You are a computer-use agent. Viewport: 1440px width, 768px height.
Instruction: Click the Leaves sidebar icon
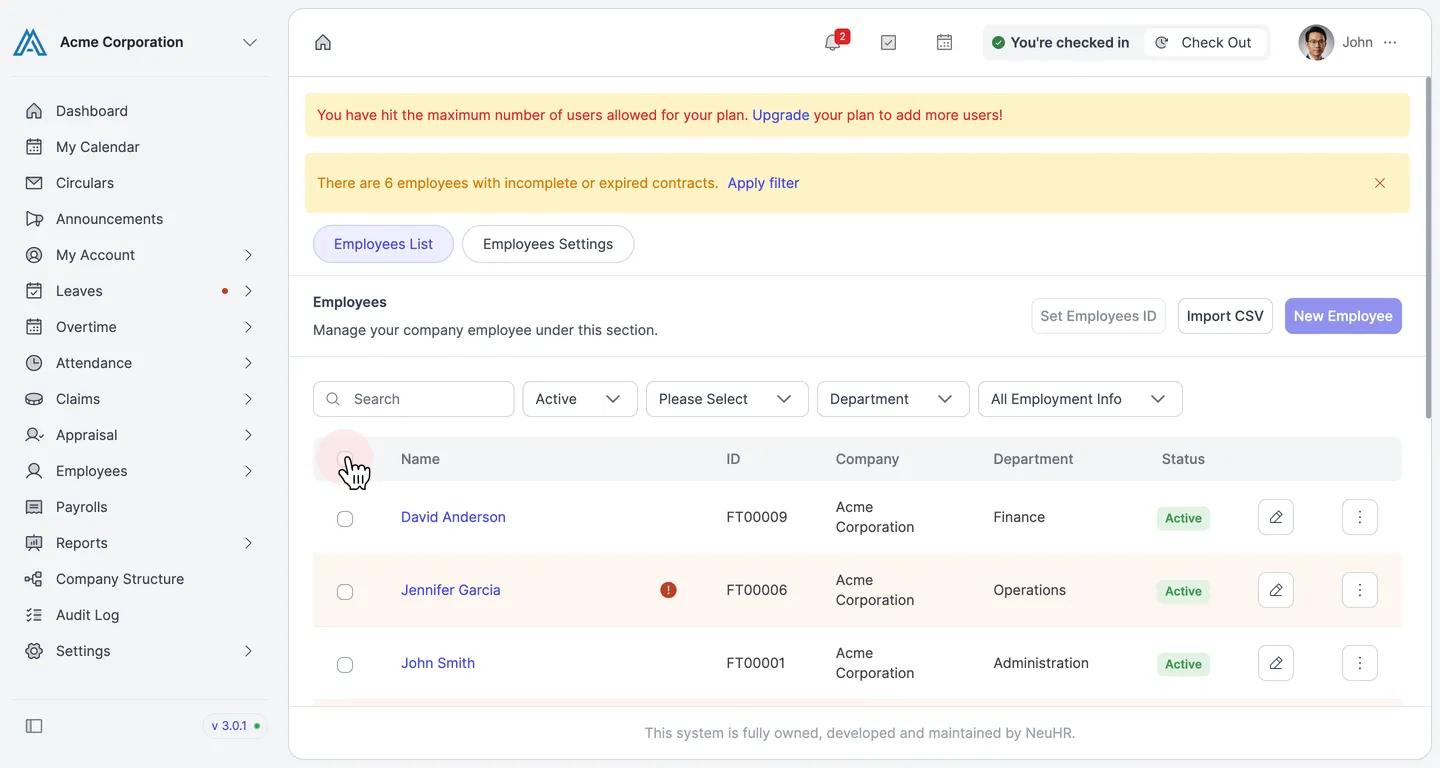[x=34, y=291]
